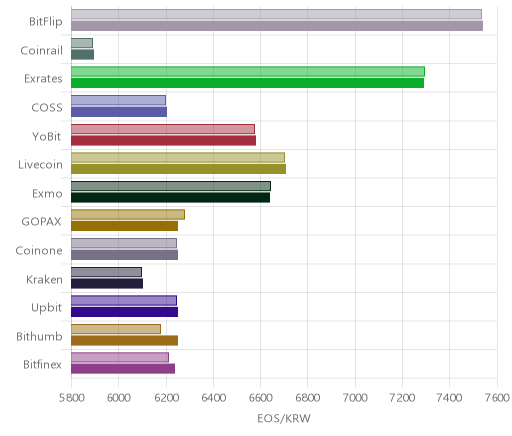Click the light green Exrates upper bar
Viewport: 512px width, 436px height.
[x=248, y=71]
